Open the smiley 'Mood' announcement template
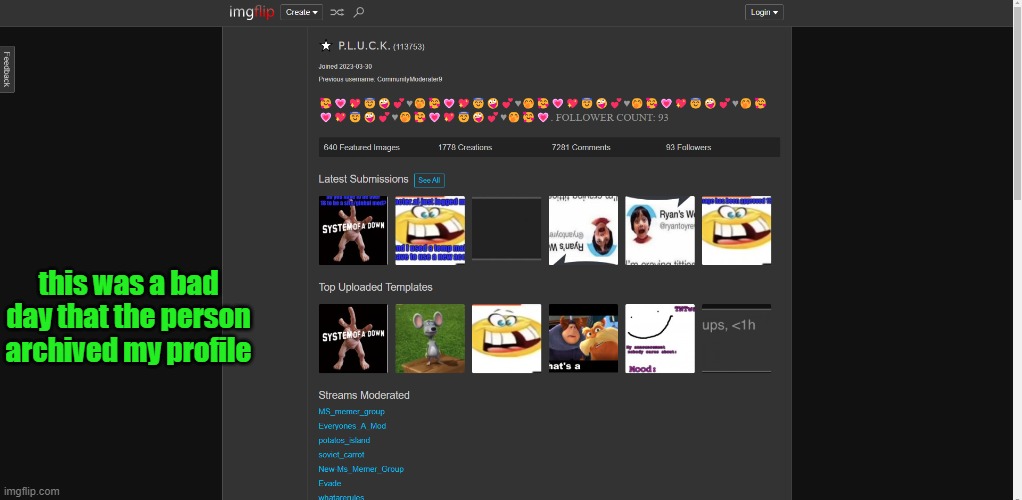Image resolution: width=1022 pixels, height=500 pixels. (660, 338)
